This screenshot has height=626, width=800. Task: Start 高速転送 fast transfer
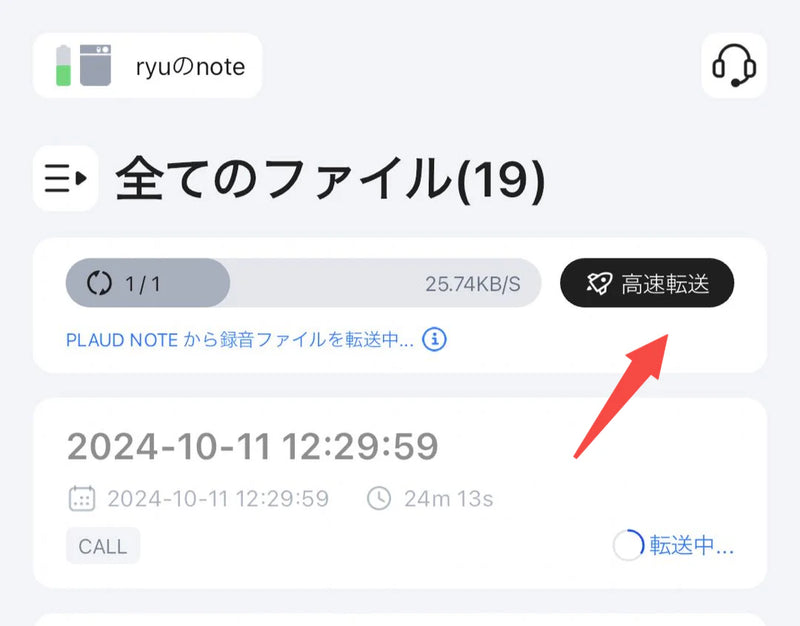click(x=647, y=283)
